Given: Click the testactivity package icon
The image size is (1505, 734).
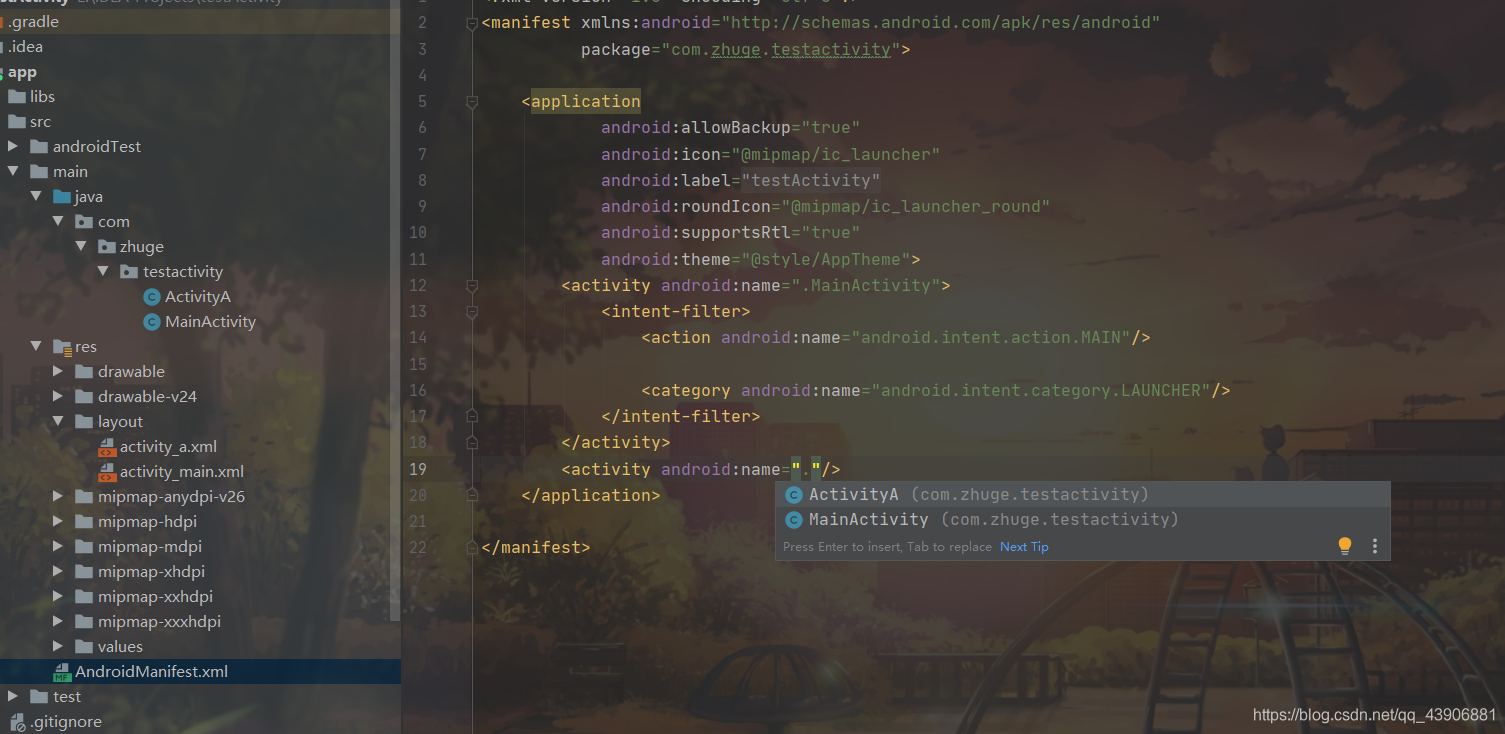Looking at the screenshot, I should 130,271.
